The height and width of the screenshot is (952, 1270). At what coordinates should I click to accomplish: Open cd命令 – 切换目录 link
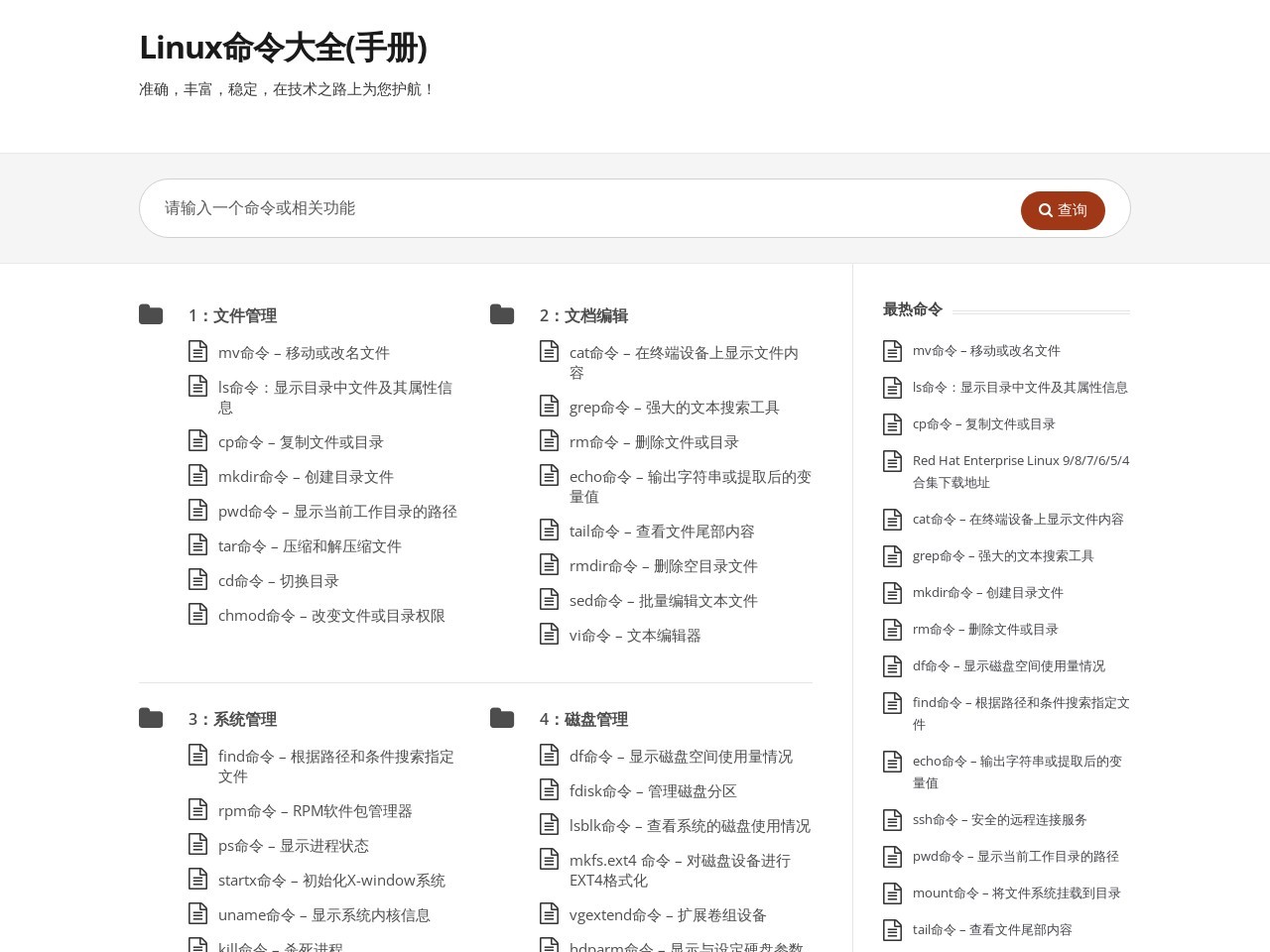click(x=279, y=581)
